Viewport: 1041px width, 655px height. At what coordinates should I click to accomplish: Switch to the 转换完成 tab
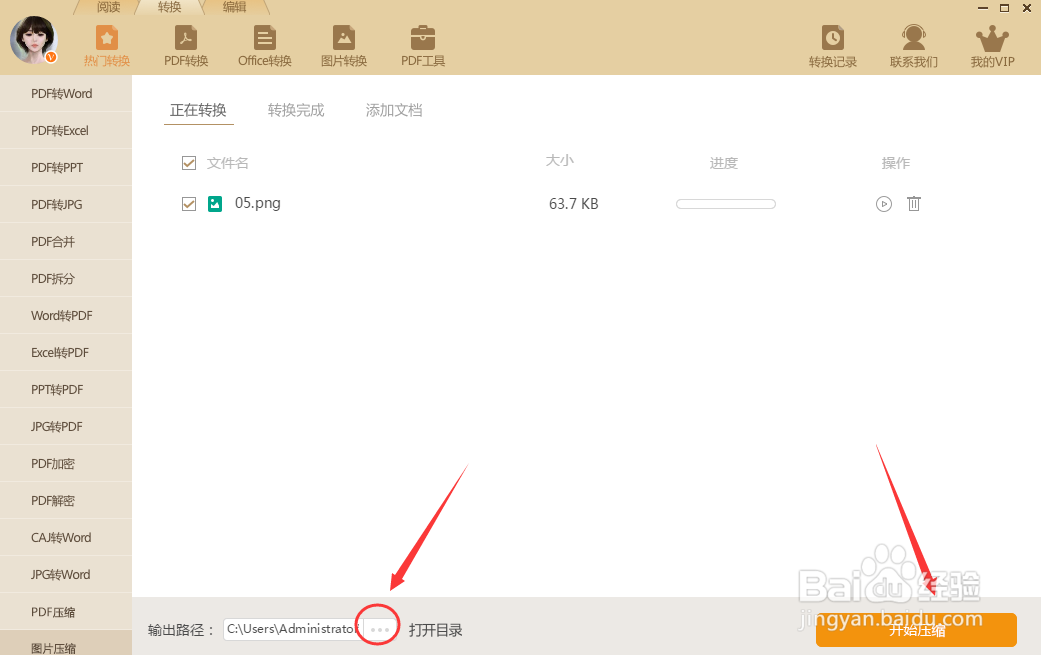(296, 110)
